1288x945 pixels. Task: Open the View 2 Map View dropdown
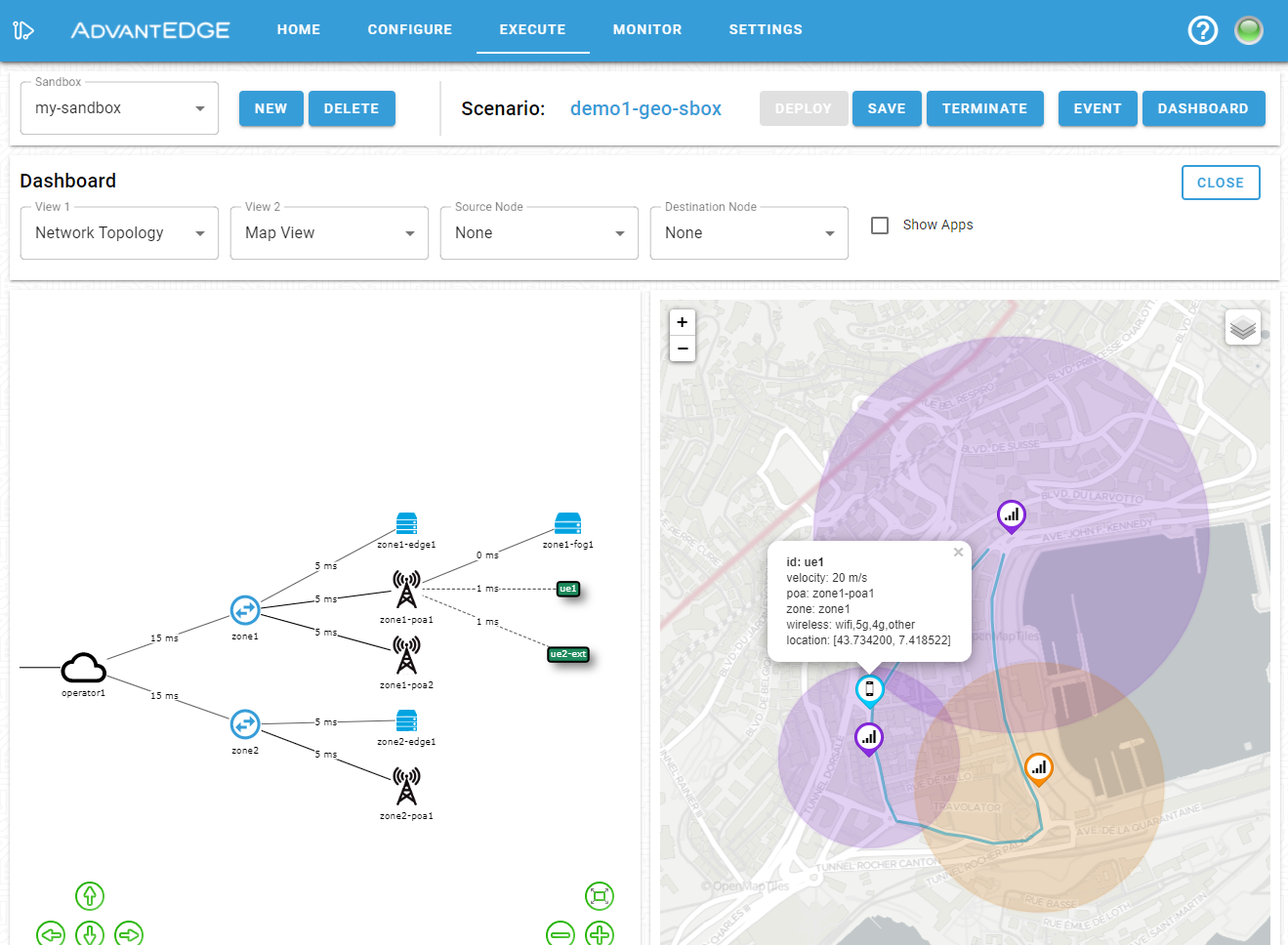point(329,233)
